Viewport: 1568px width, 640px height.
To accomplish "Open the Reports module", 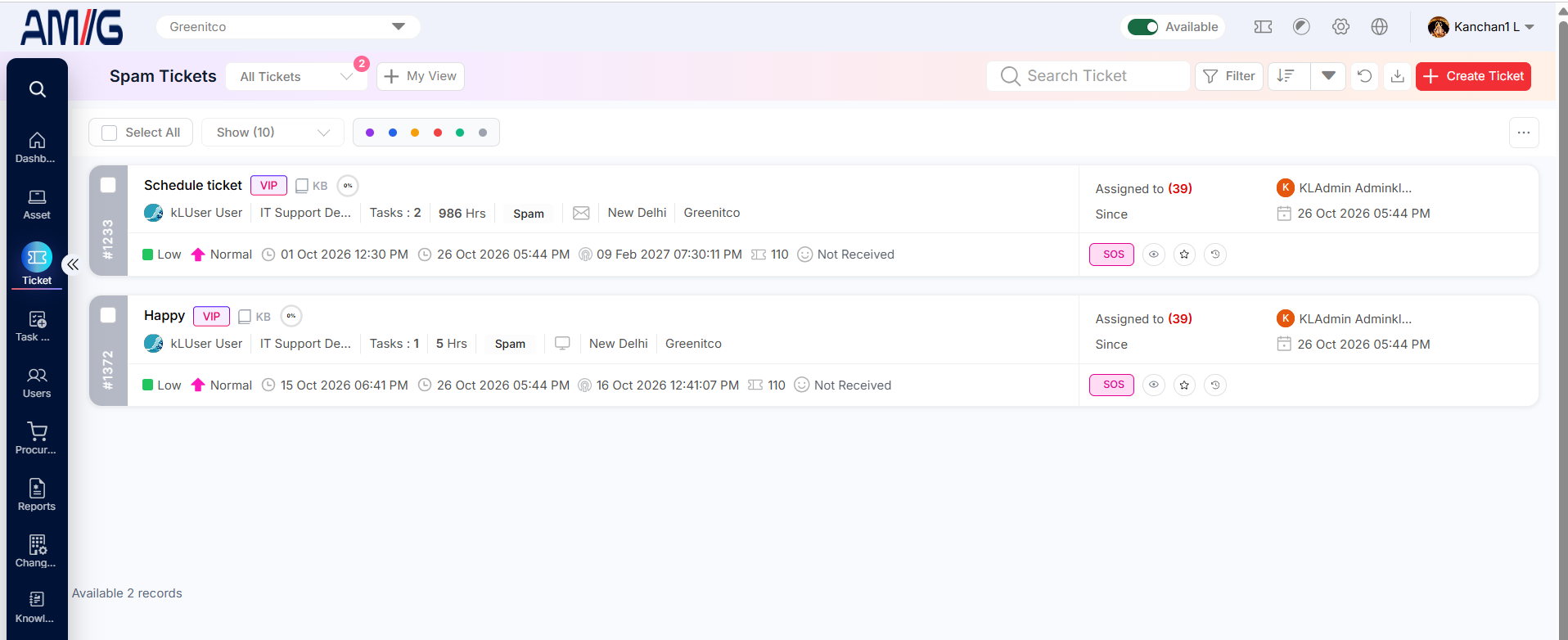I will coord(37,495).
